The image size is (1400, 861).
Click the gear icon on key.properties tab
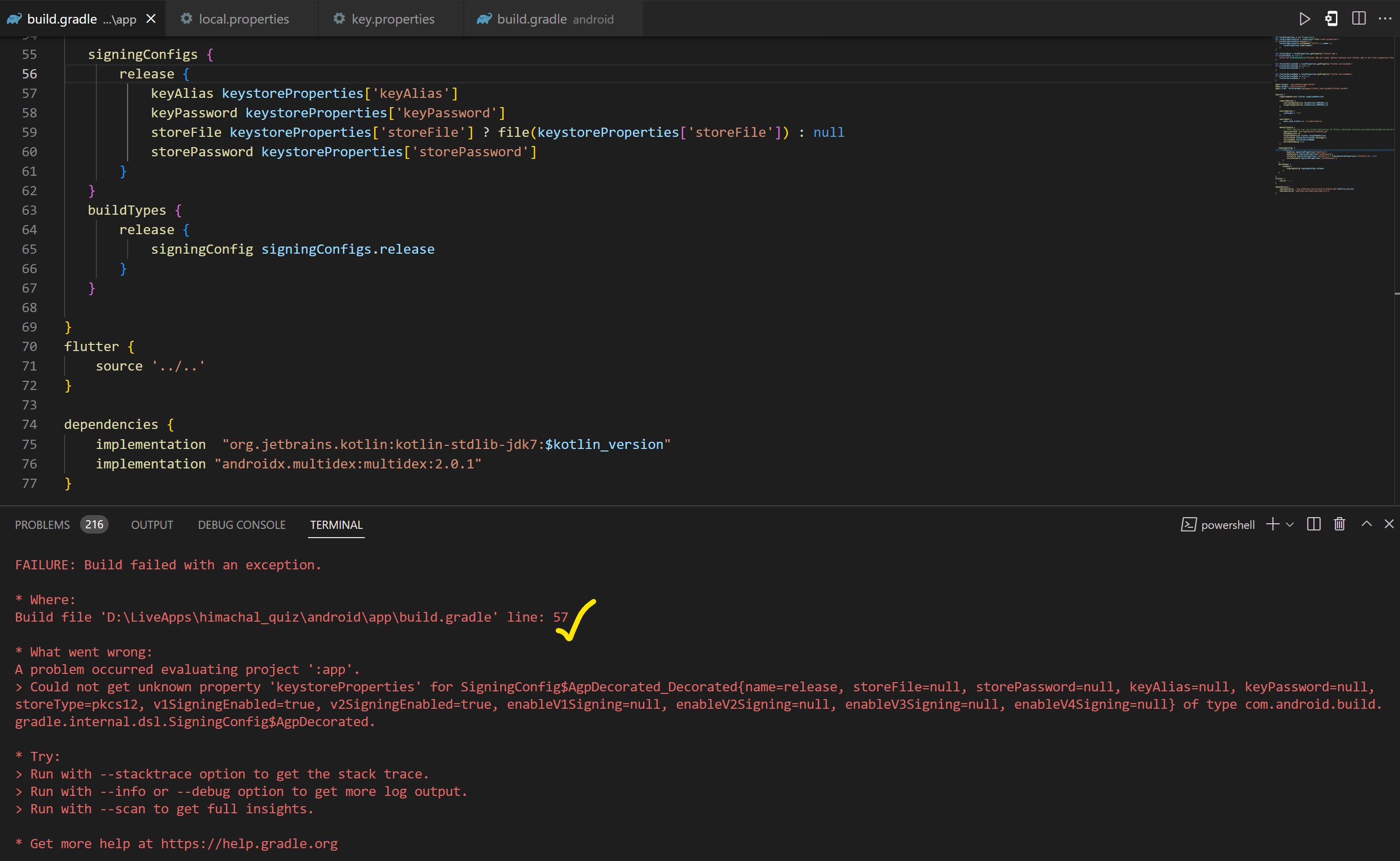coord(339,18)
